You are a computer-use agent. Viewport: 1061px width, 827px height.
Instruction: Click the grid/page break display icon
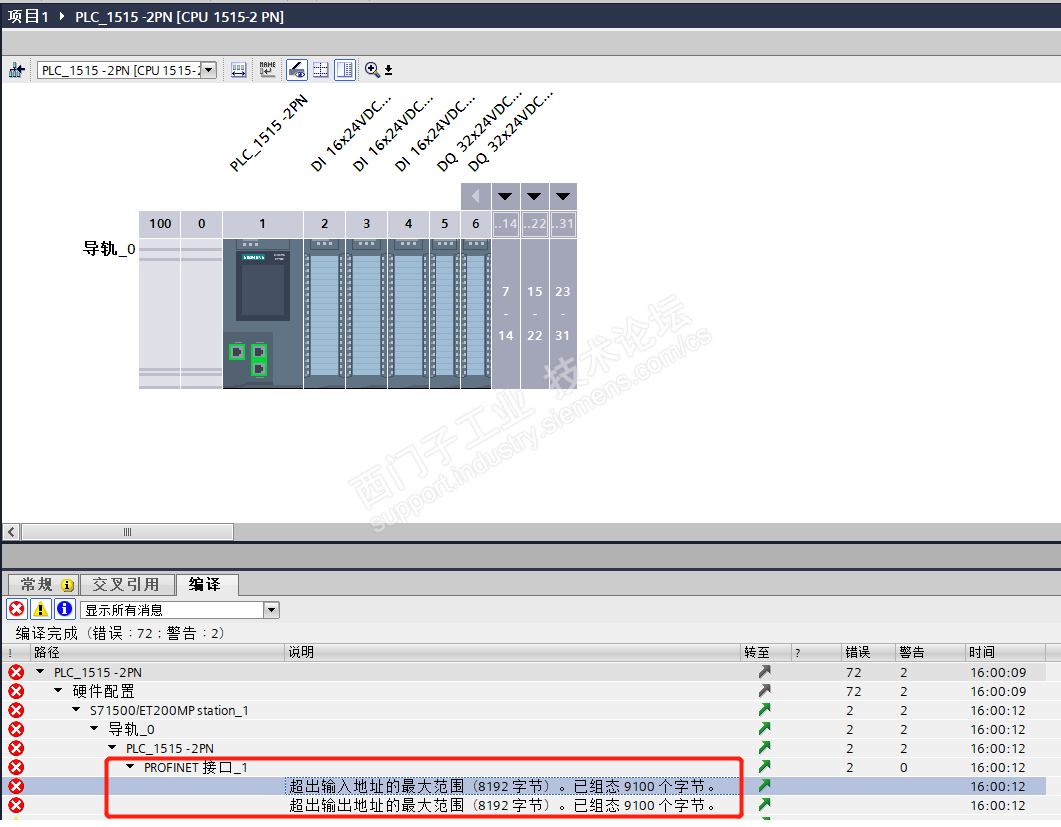321,70
